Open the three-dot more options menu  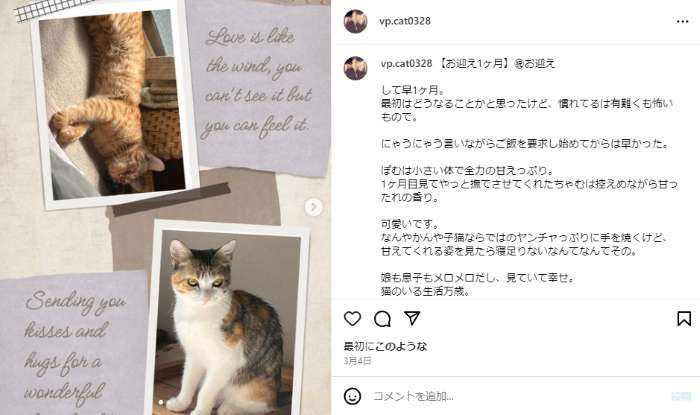[683, 21]
